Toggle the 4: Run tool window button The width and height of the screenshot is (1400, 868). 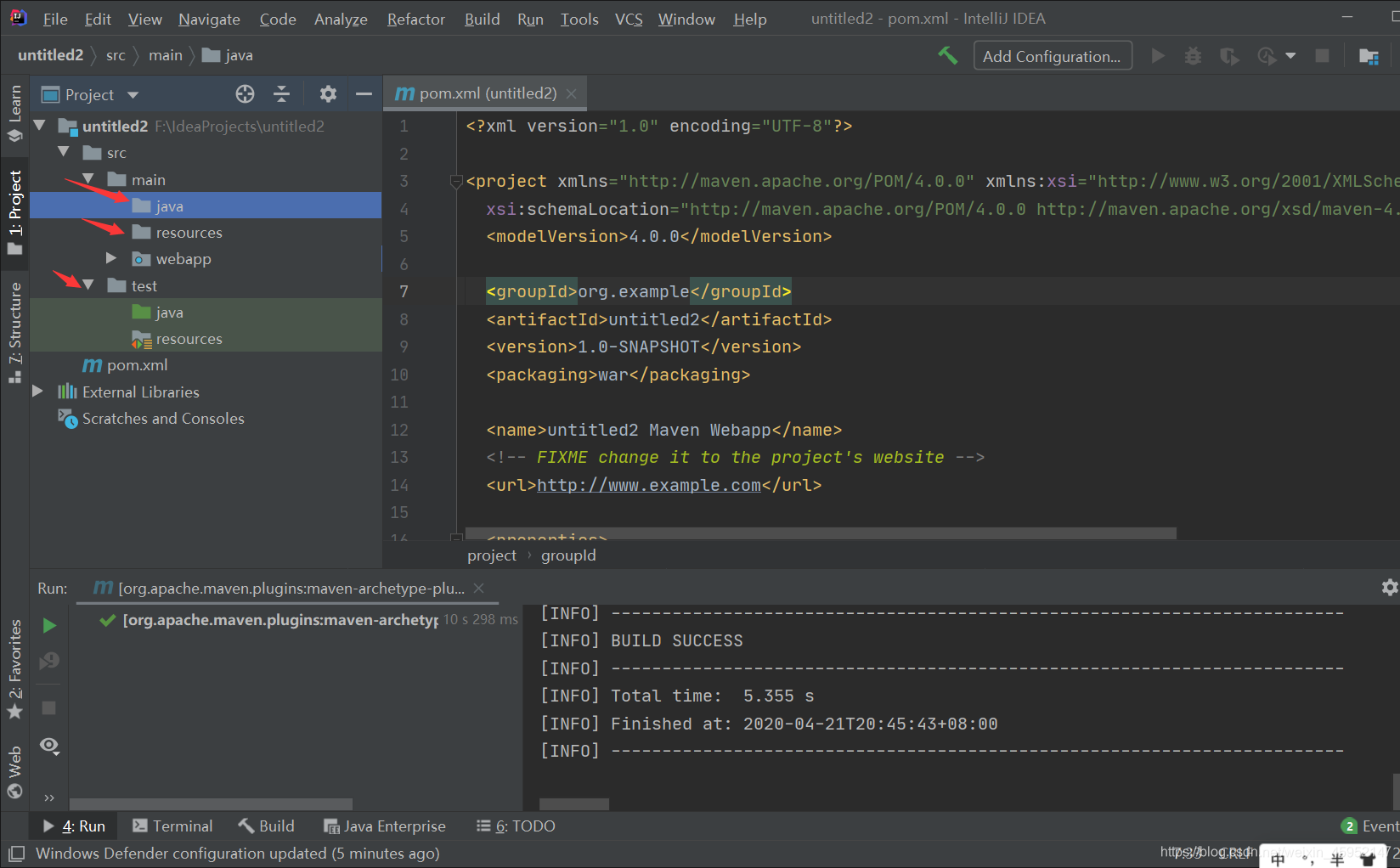coord(74,826)
